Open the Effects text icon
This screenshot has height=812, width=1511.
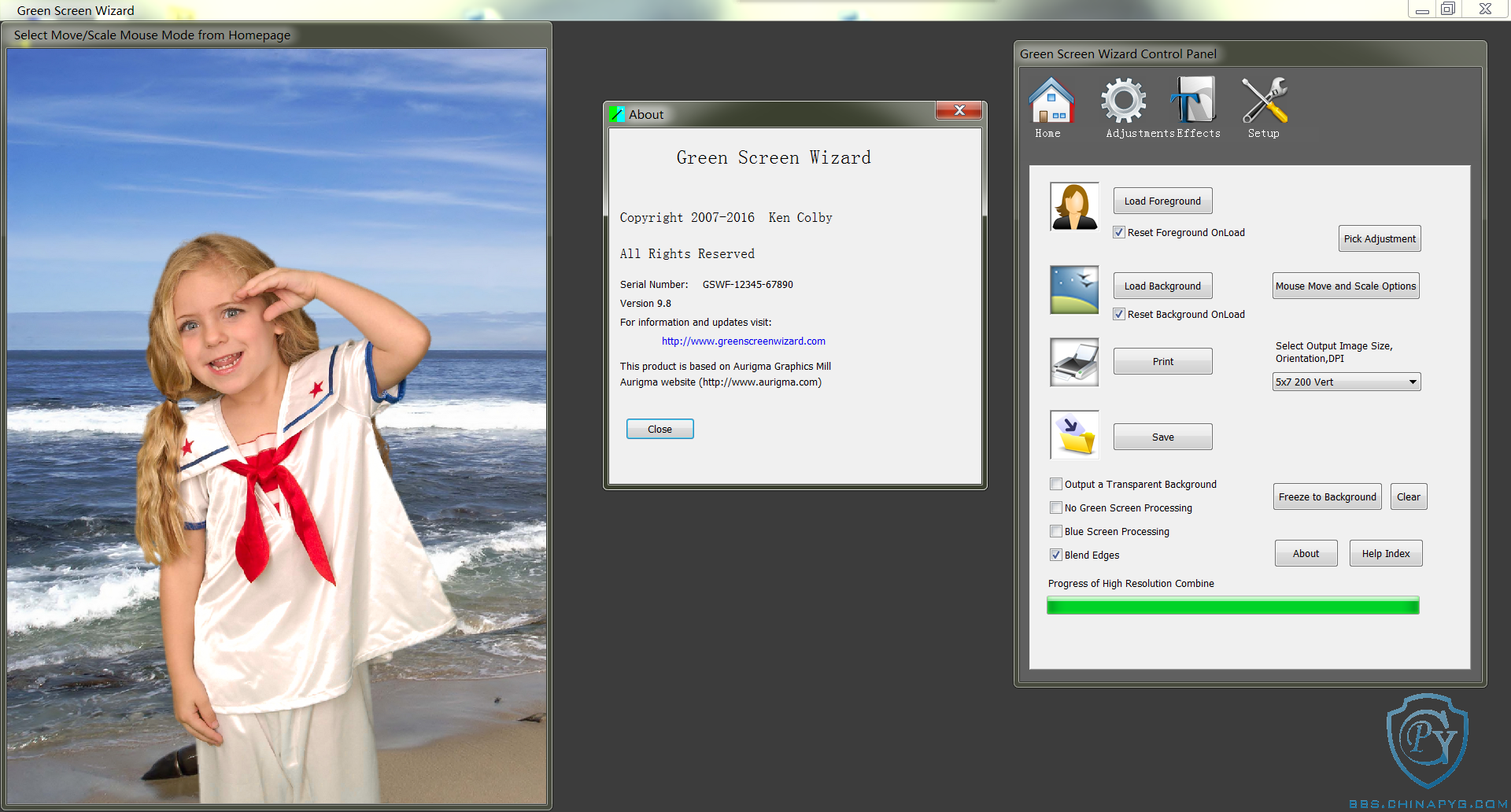(x=1193, y=100)
